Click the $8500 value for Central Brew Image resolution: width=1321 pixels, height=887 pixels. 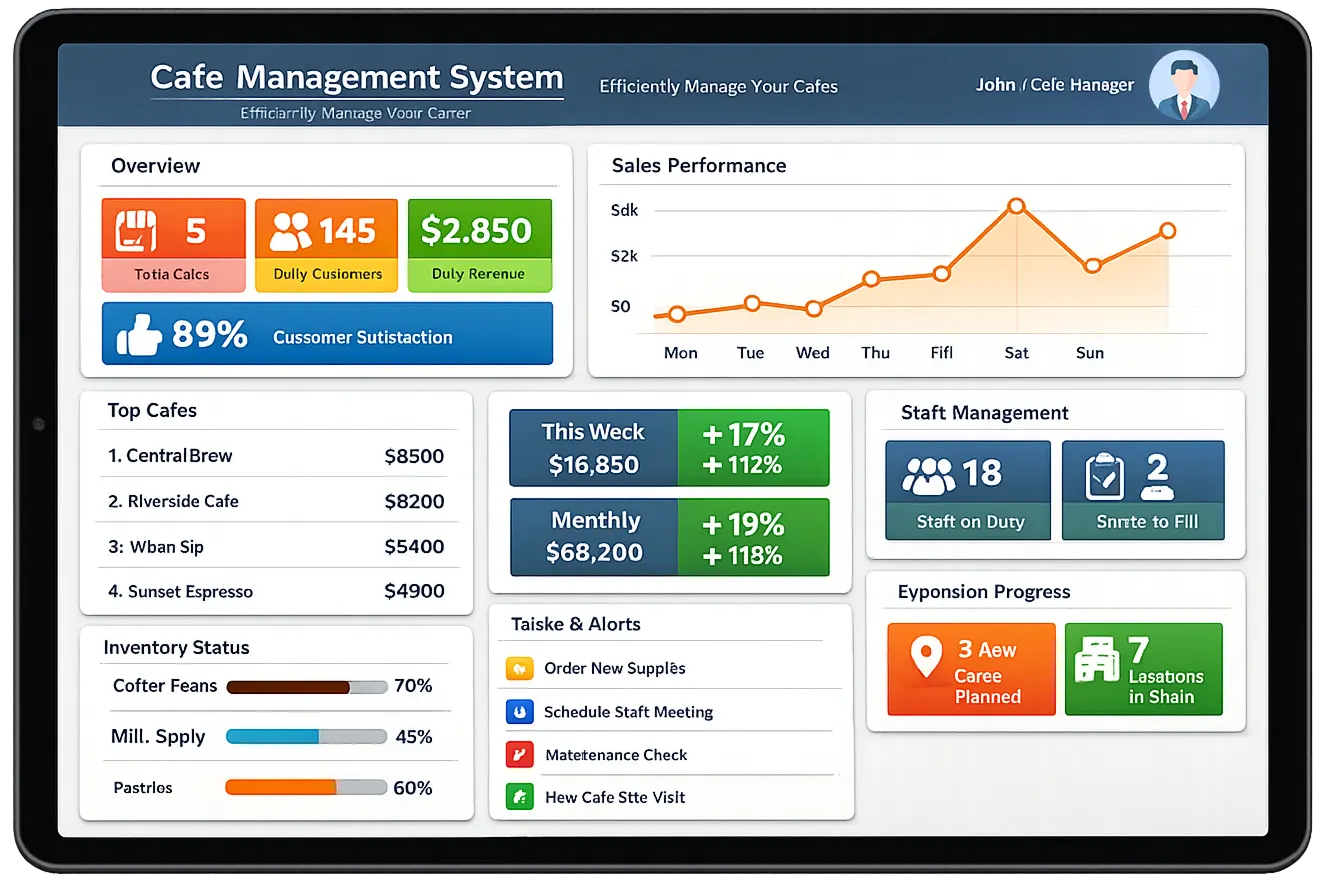[414, 456]
